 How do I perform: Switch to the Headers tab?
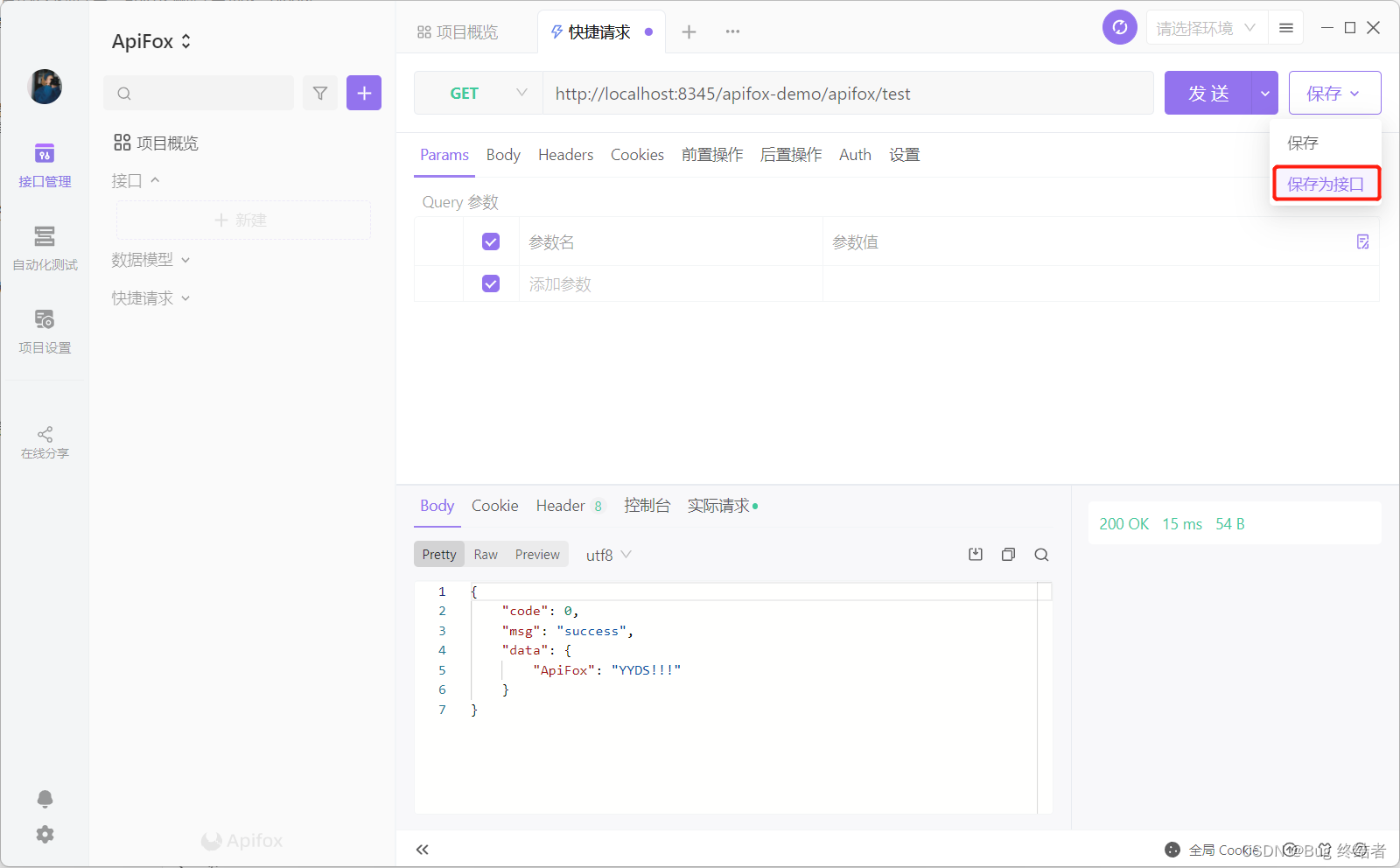(x=565, y=155)
